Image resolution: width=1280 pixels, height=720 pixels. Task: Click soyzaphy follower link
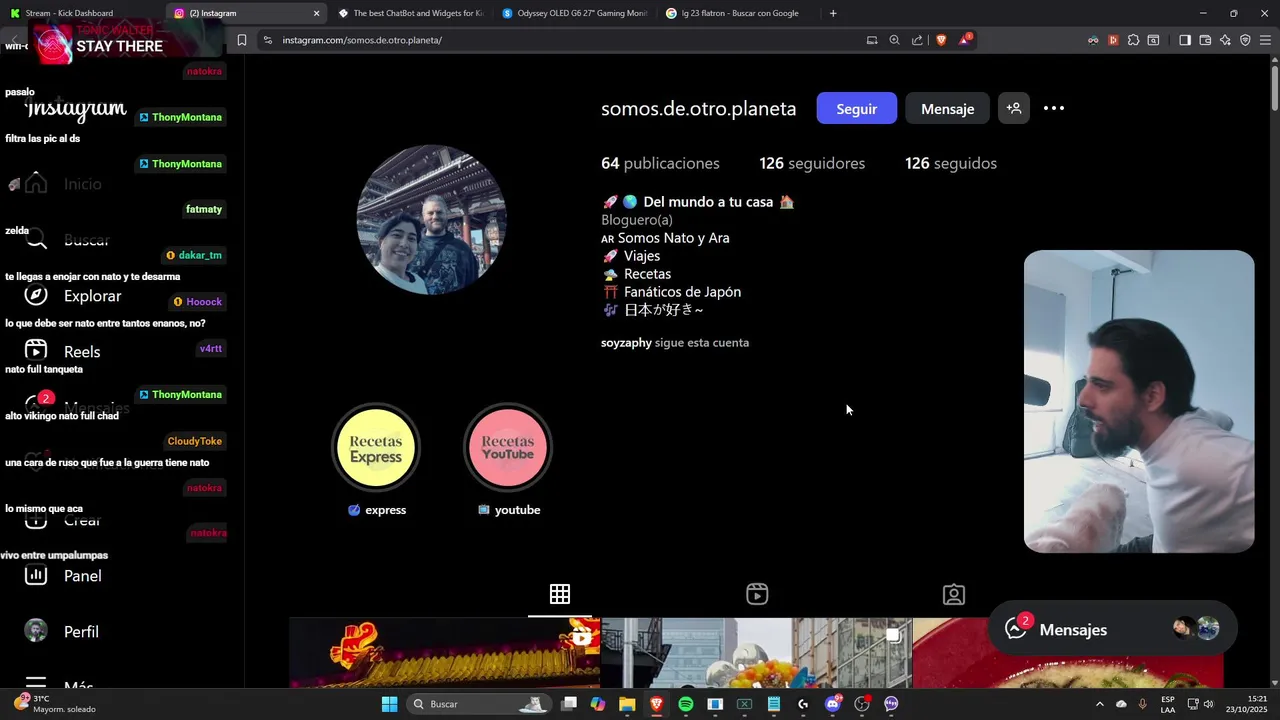tap(626, 342)
